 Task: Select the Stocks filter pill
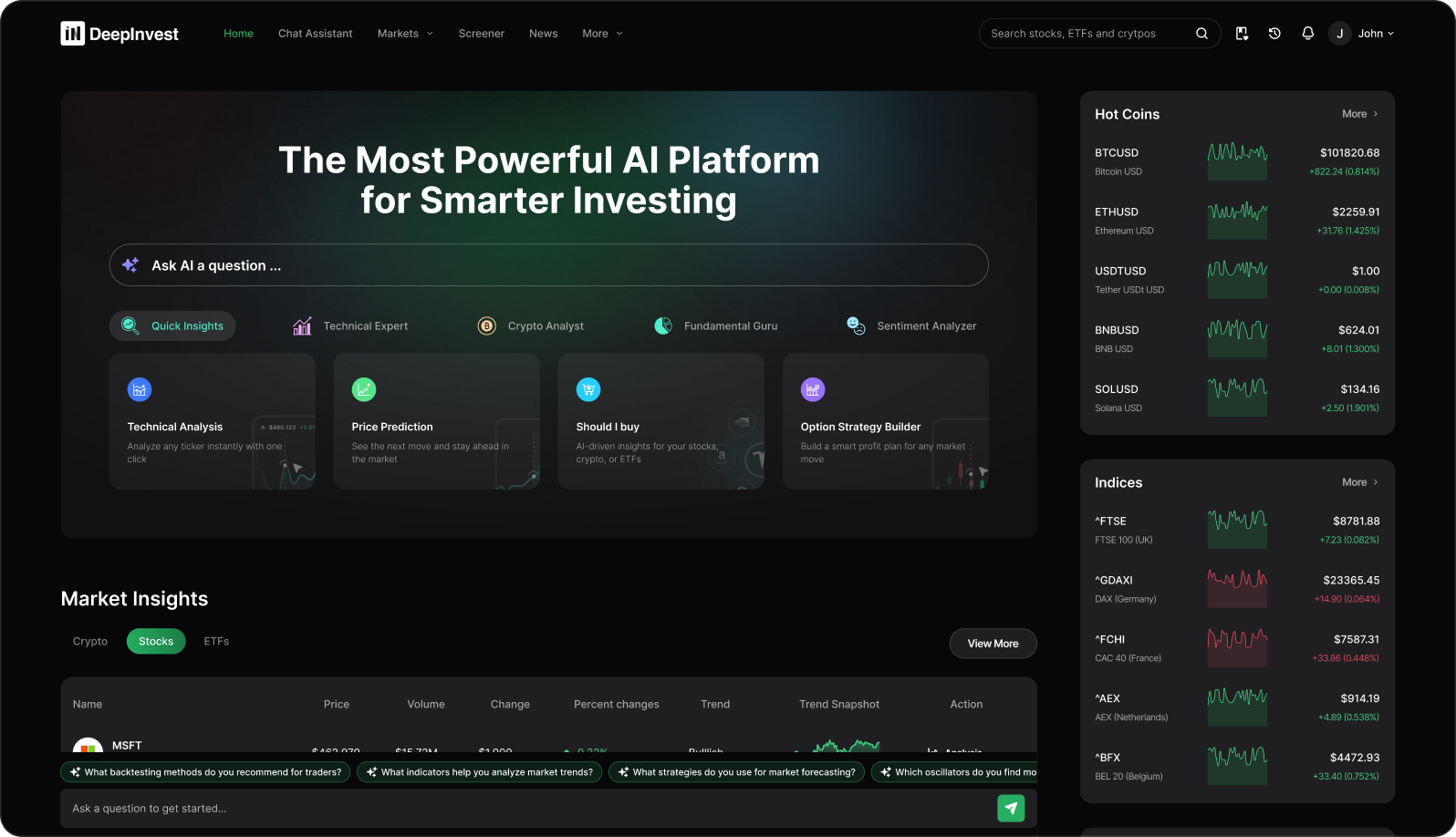coord(156,642)
